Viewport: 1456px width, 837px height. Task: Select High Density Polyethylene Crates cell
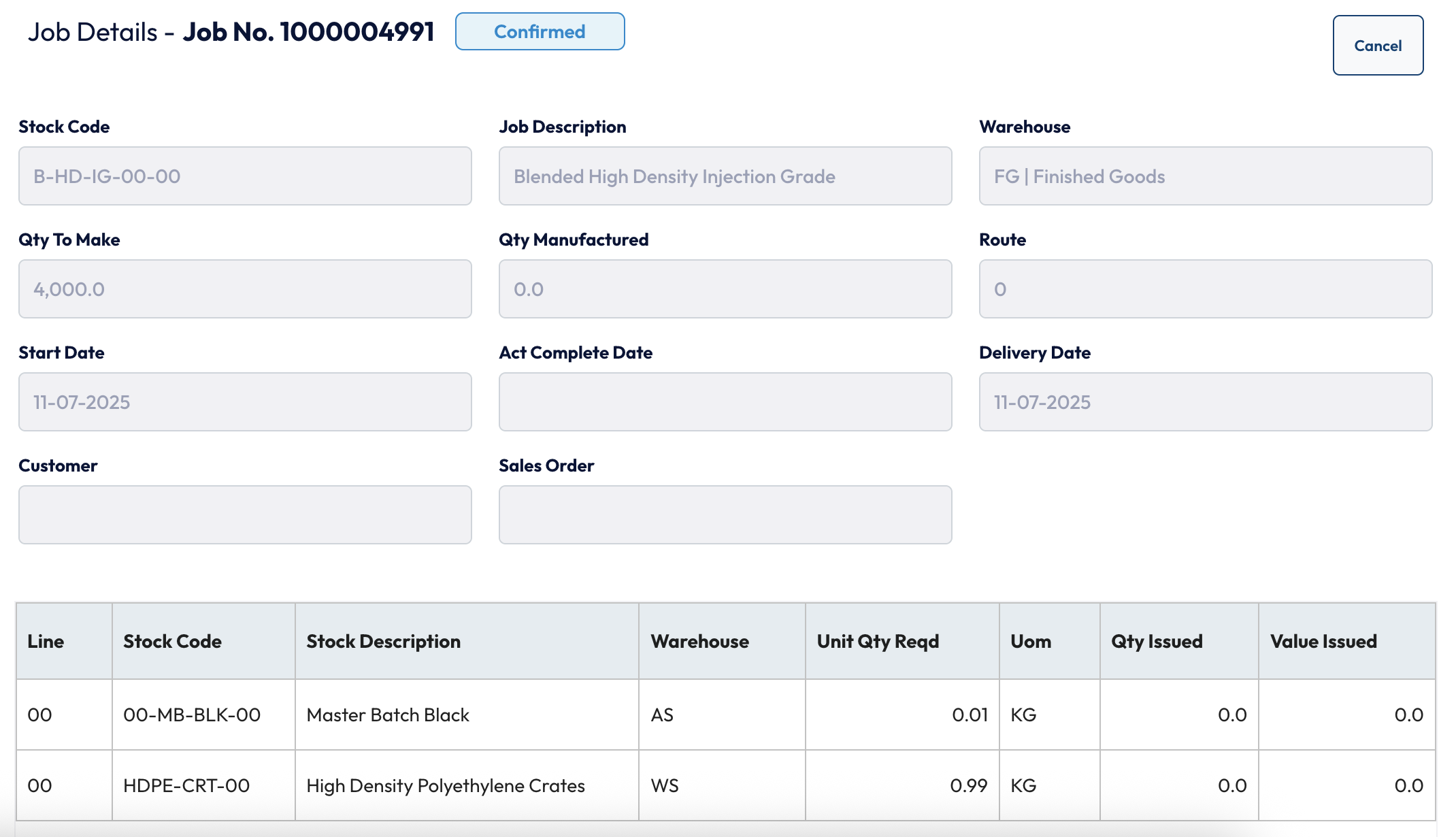467,786
